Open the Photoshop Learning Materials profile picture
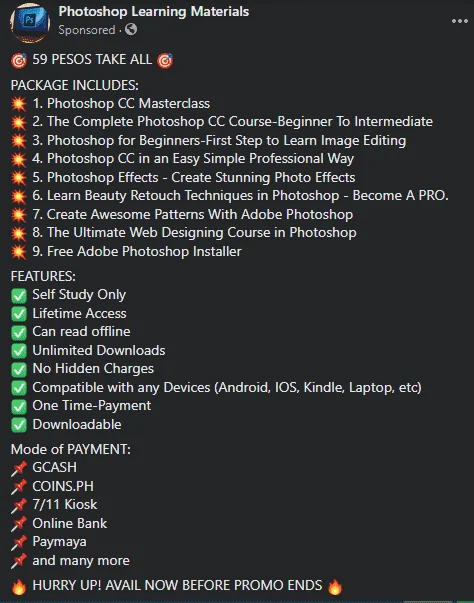 pyautogui.click(x=30, y=22)
